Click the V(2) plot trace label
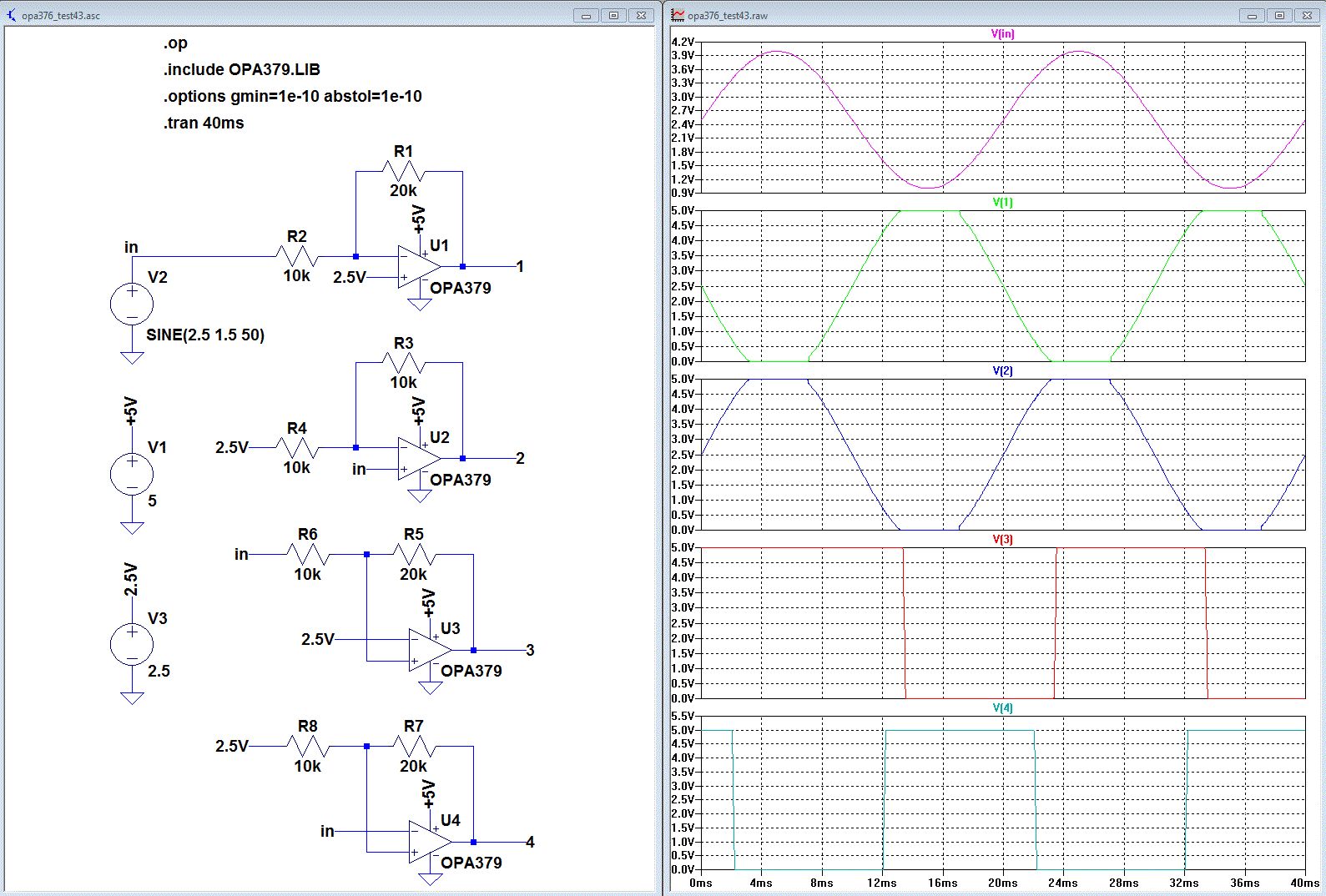Image resolution: width=1326 pixels, height=896 pixels. pyautogui.click(x=1002, y=371)
